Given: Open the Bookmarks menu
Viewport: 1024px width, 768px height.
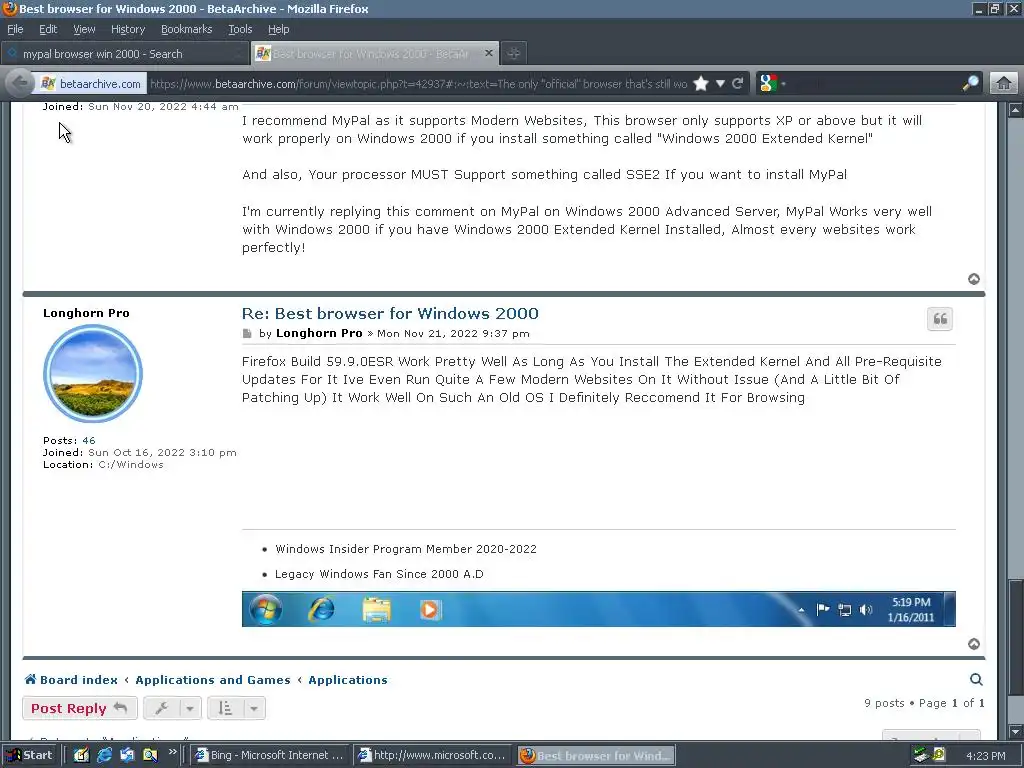Looking at the screenshot, I should (186, 29).
